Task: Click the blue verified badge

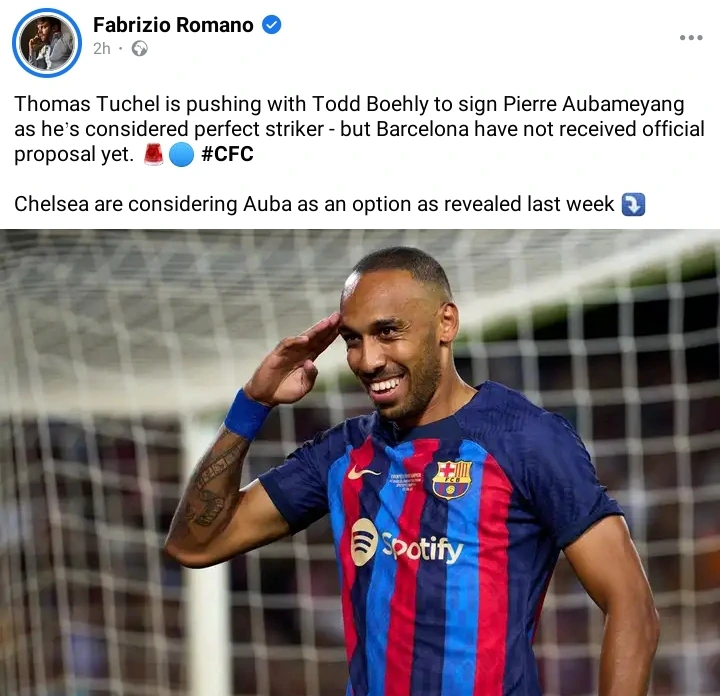Action: (x=271, y=25)
